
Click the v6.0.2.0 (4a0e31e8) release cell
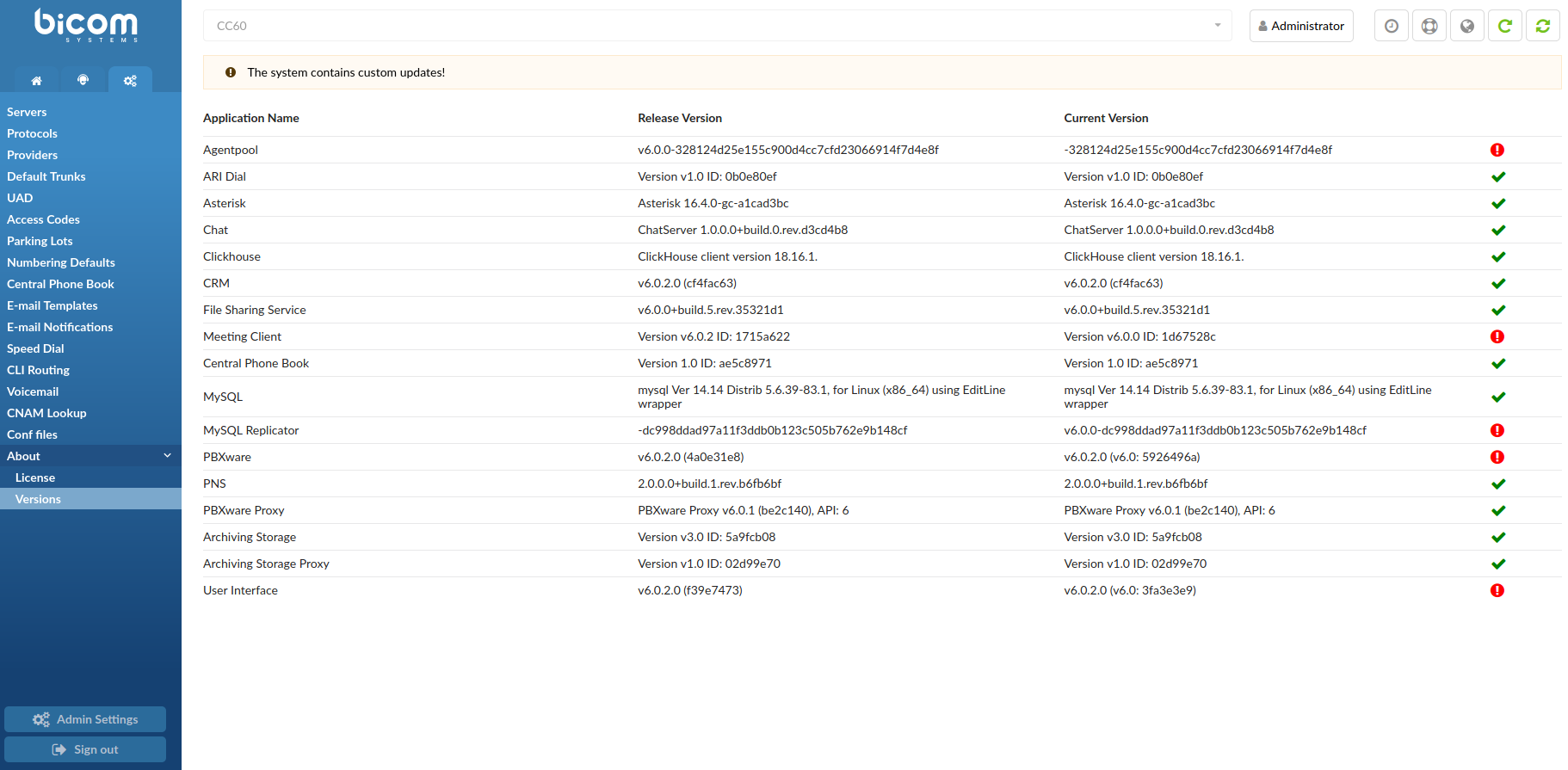click(691, 457)
